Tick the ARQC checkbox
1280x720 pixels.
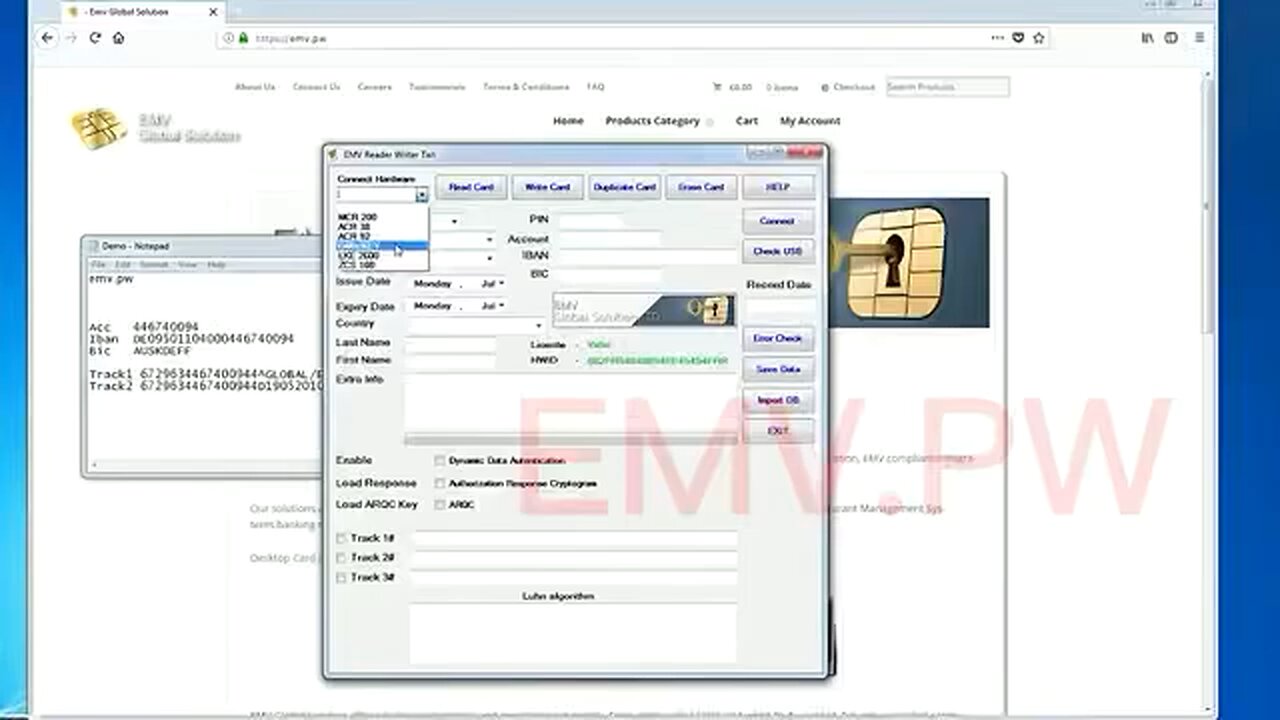[x=440, y=505]
